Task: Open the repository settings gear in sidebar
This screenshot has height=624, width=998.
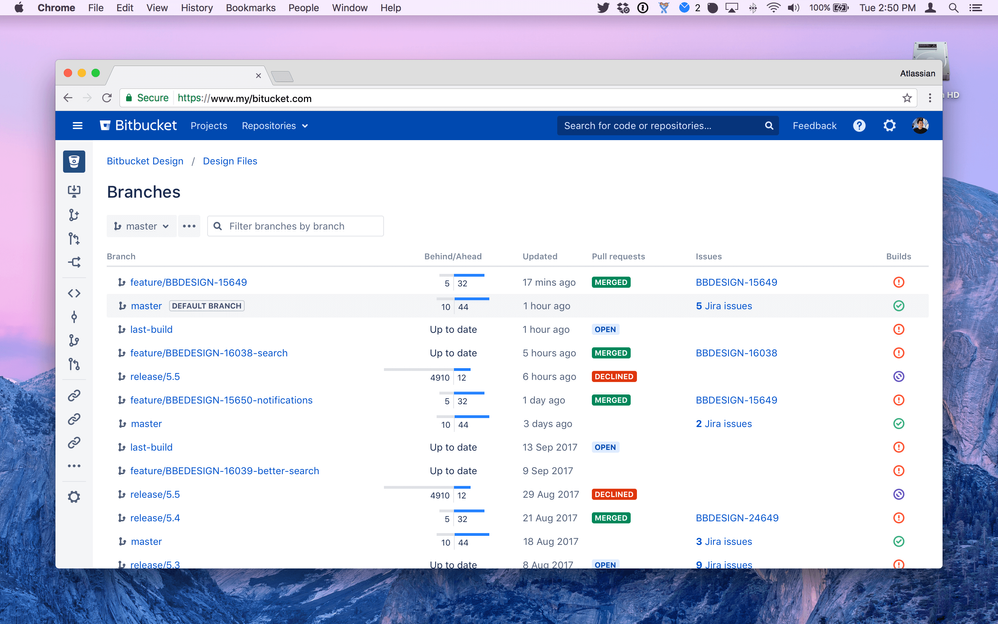Action: (74, 497)
